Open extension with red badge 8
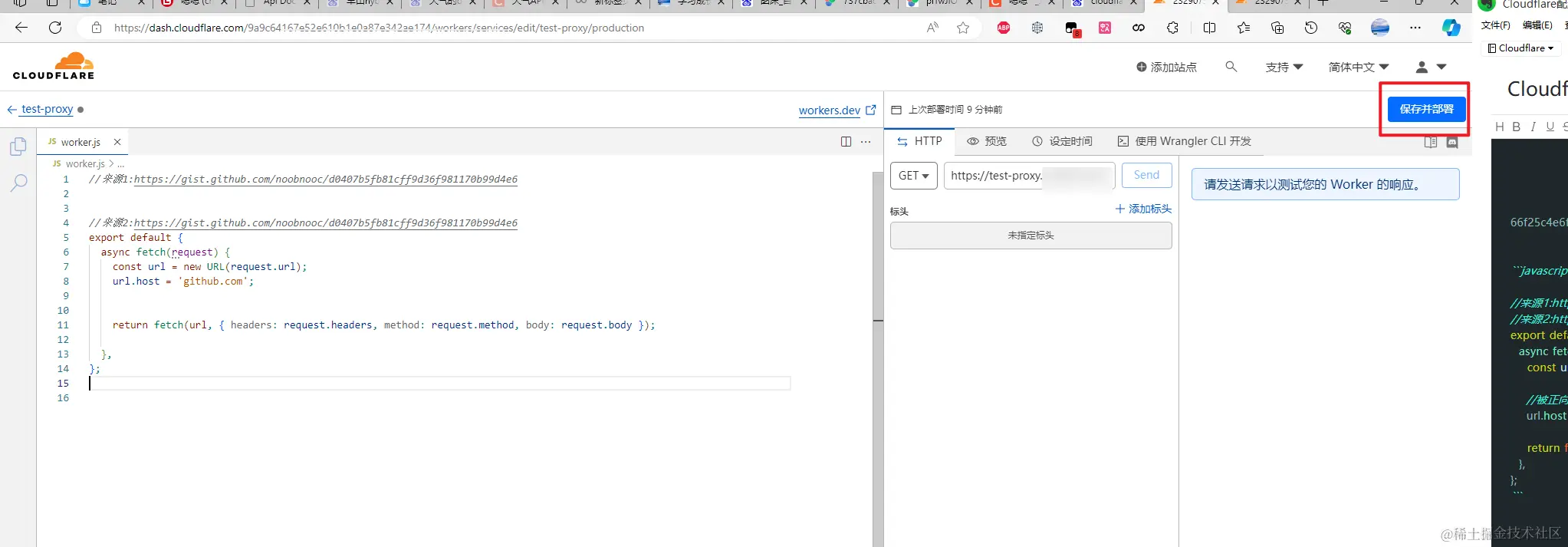This screenshot has width=1568, height=547. (x=1072, y=28)
